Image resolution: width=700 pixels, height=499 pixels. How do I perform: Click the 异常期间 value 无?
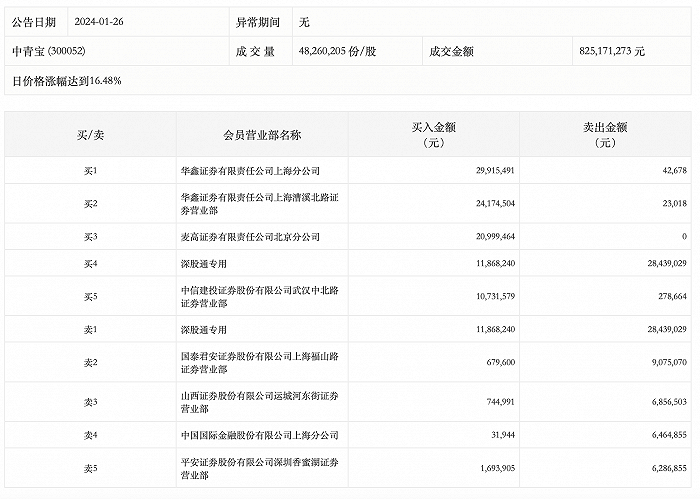click(303, 21)
